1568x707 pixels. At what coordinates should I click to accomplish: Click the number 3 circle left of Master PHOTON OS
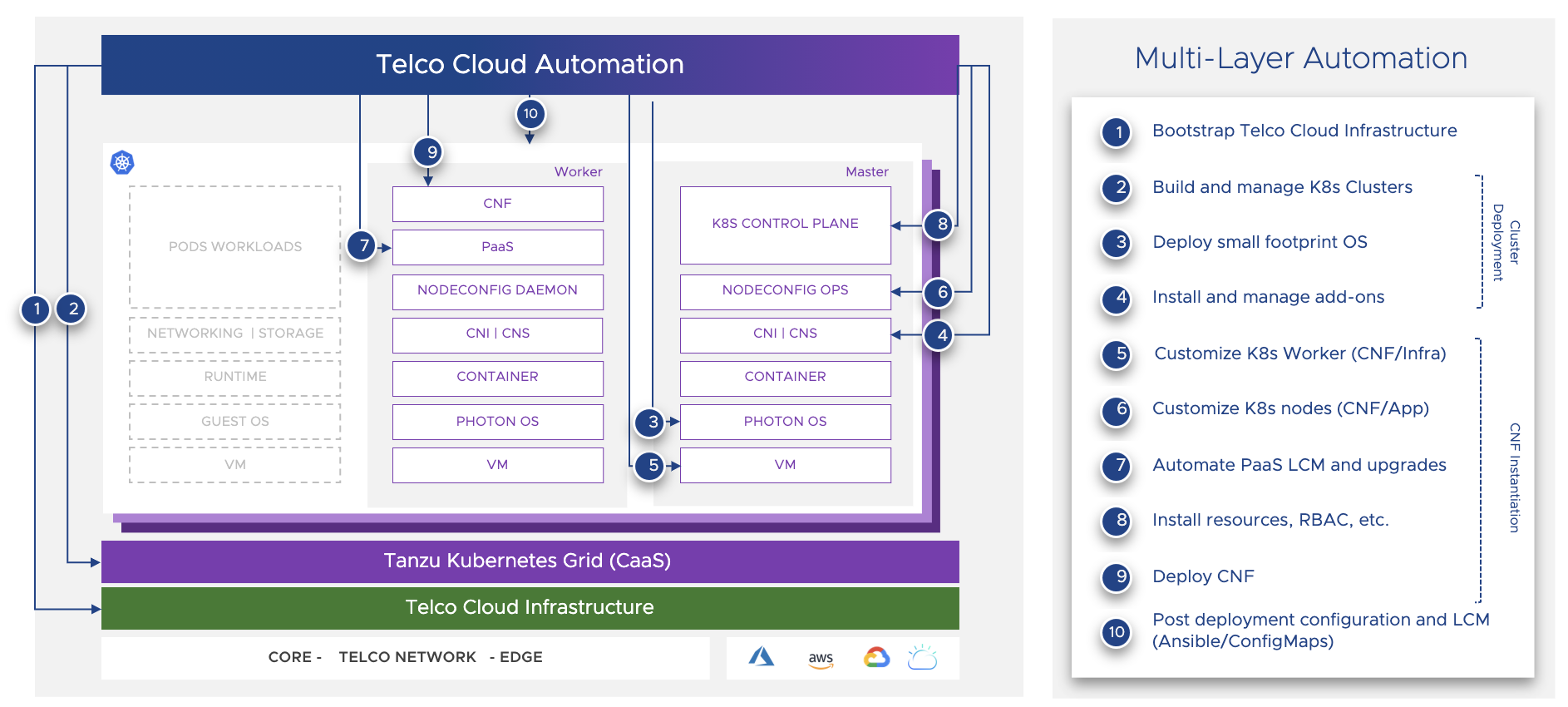[x=651, y=422]
